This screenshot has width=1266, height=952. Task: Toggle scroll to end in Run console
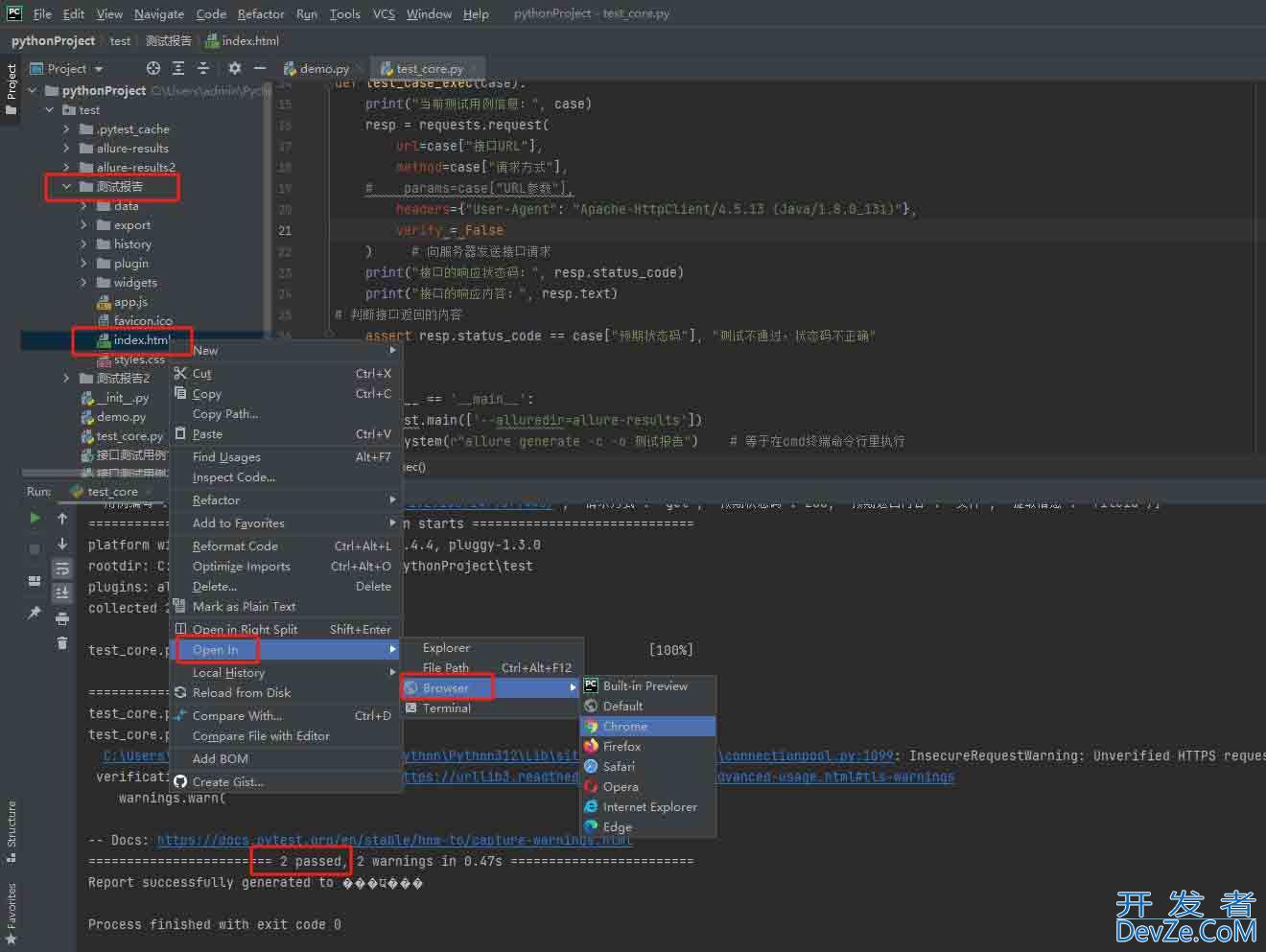point(62,593)
